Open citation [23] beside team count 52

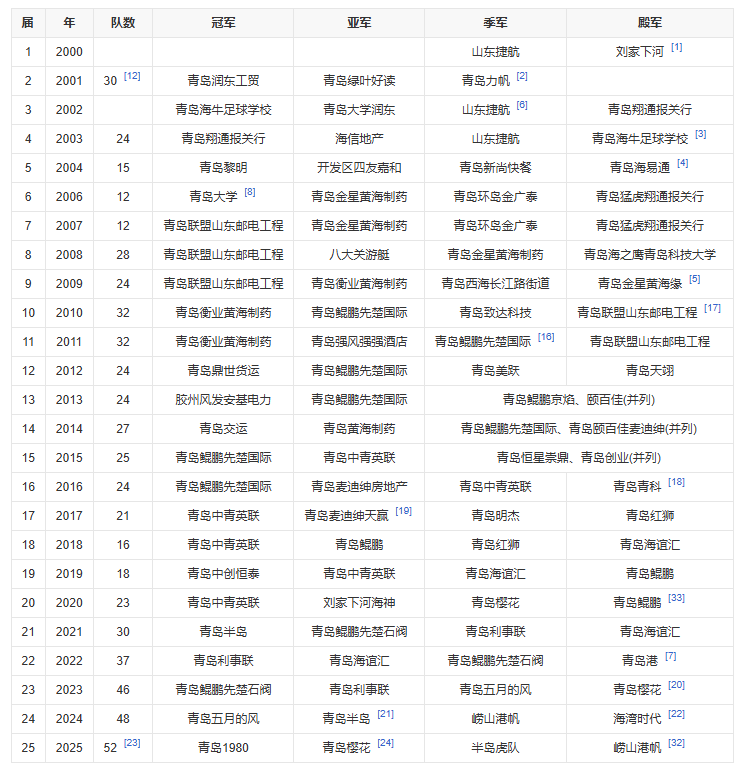(x=132, y=743)
